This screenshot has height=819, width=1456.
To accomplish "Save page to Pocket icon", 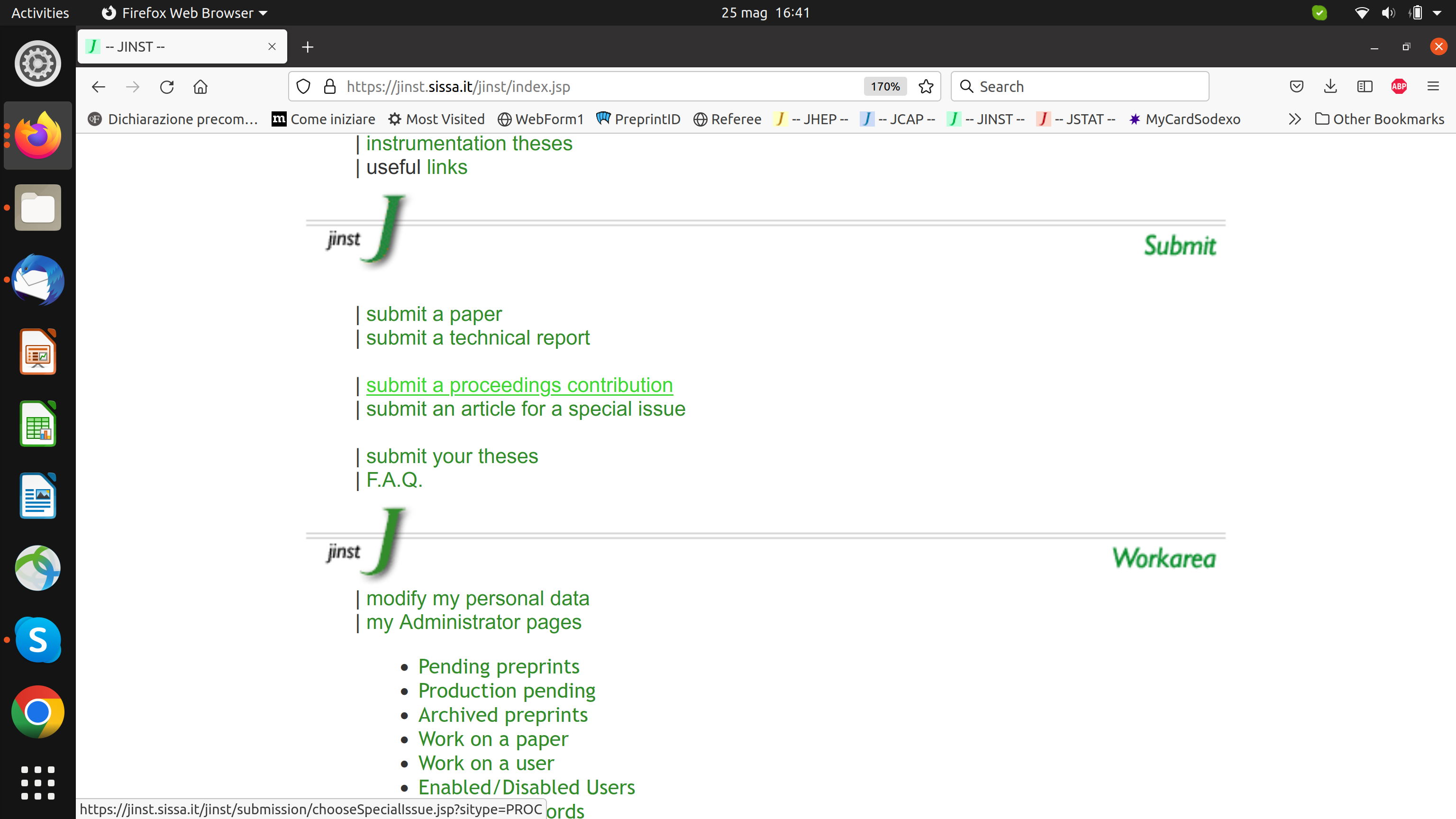I will tap(1297, 86).
